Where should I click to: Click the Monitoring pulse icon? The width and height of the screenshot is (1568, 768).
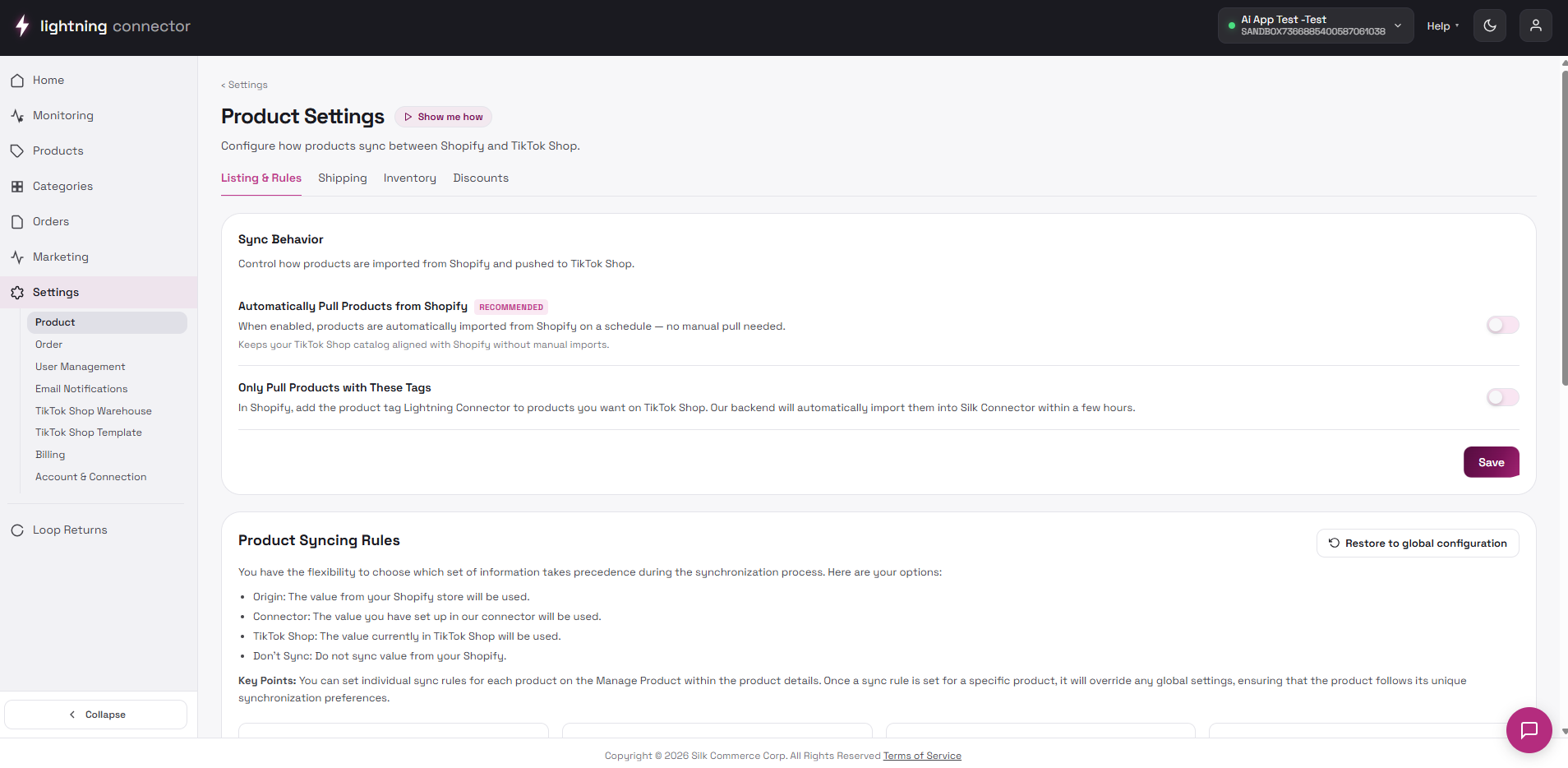17,116
